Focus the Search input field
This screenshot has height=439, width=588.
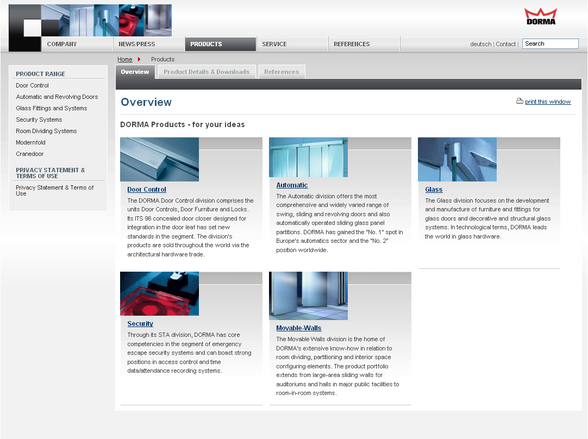(550, 43)
